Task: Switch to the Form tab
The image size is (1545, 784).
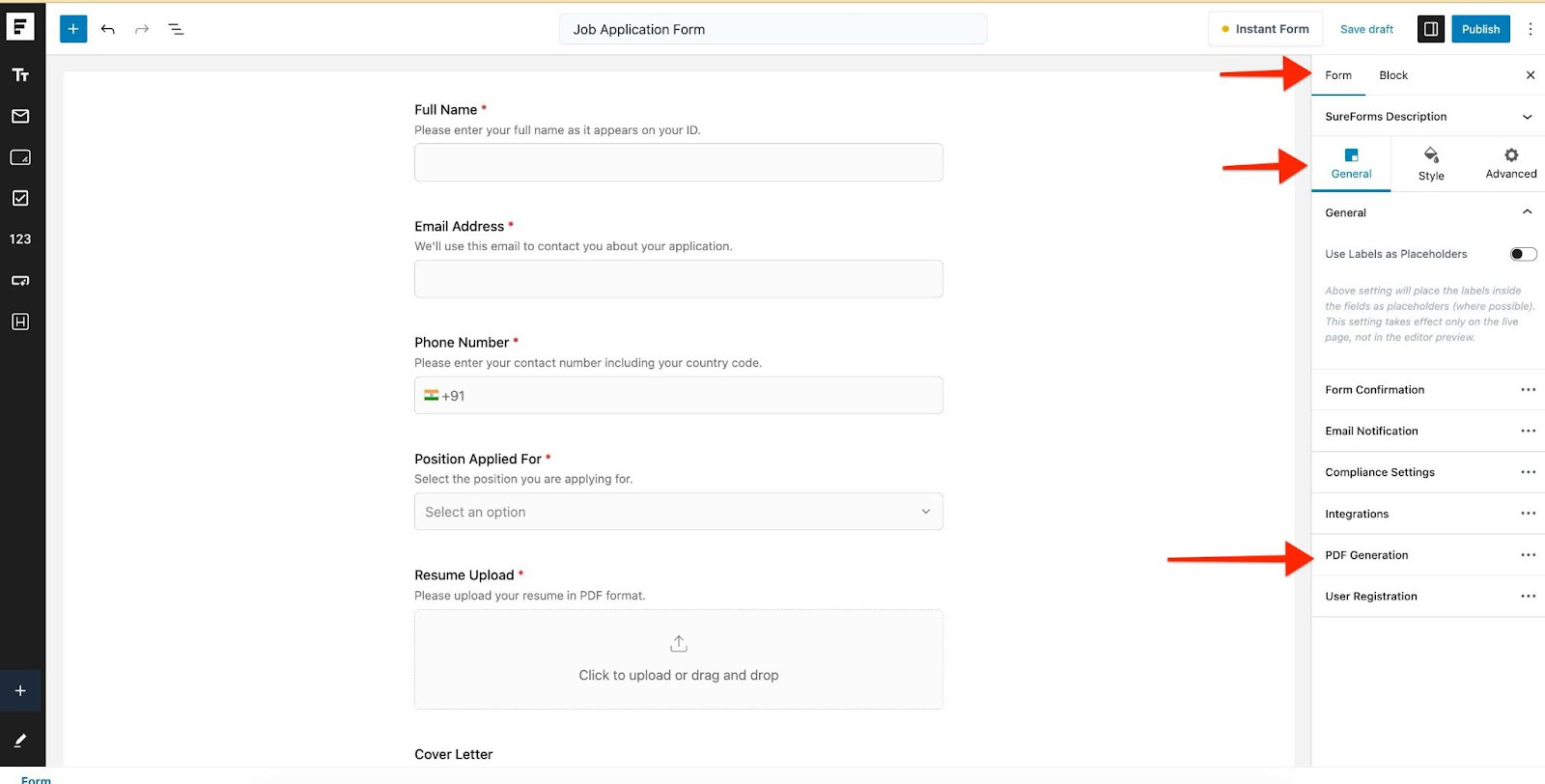Action: [1338, 75]
